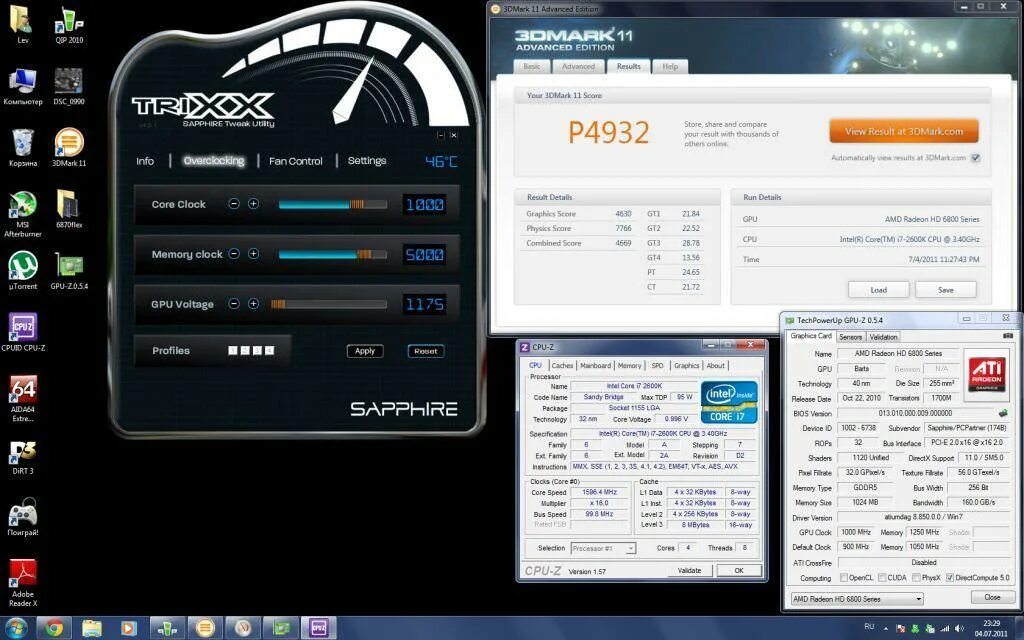Select TRIXX profile slot 4
Viewport: 1024px width, 640px height.
[270, 351]
